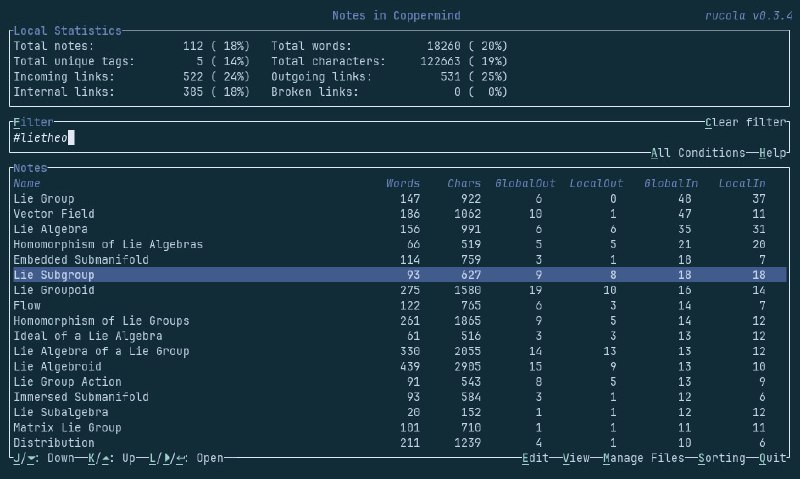Open the Help option
Image resolution: width=800 pixels, height=479 pixels.
(x=772, y=153)
